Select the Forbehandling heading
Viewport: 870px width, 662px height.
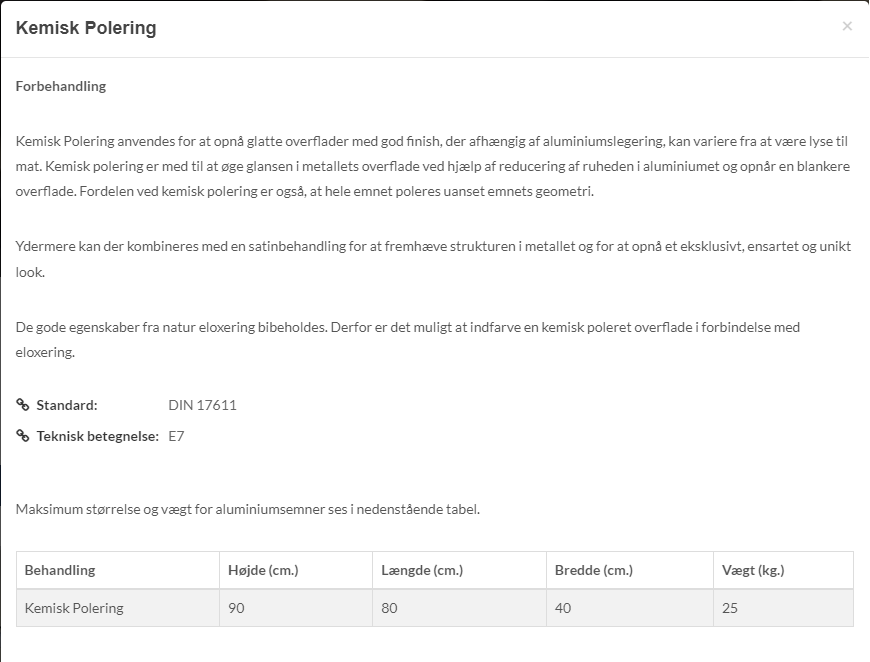[x=61, y=86]
